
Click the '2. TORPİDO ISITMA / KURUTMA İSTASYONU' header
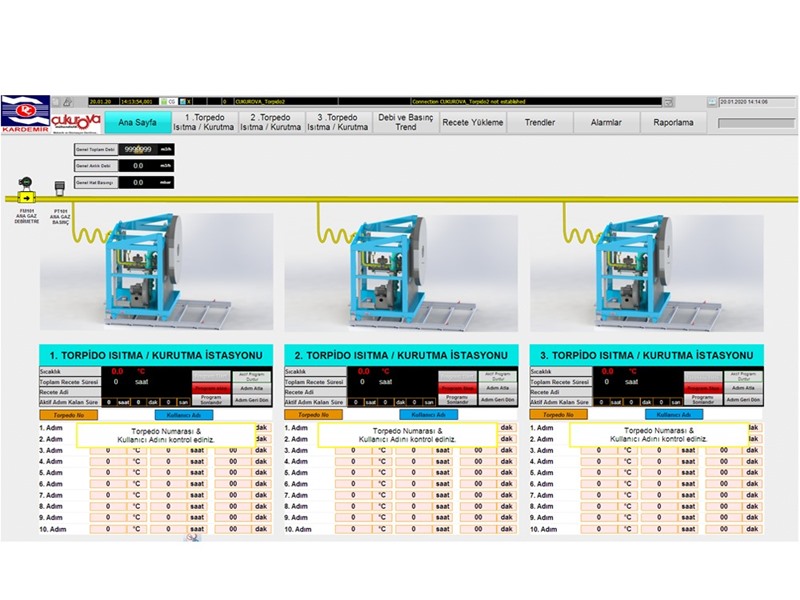point(401,355)
